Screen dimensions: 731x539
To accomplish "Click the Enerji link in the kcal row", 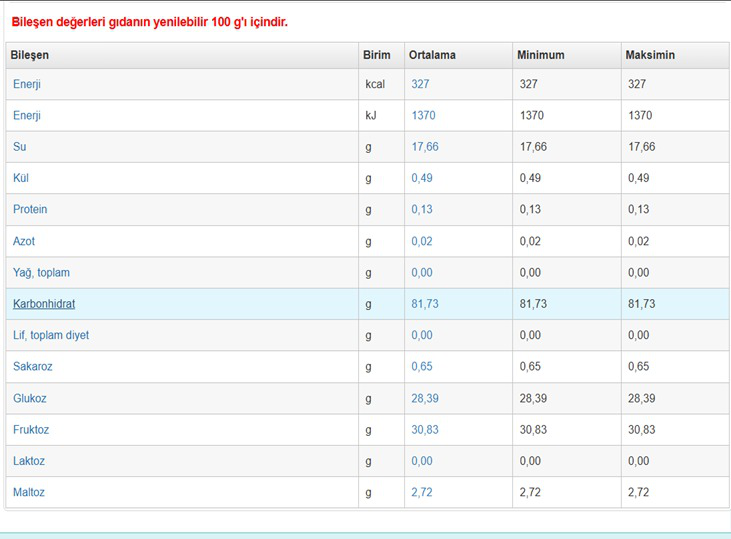I will pos(27,84).
